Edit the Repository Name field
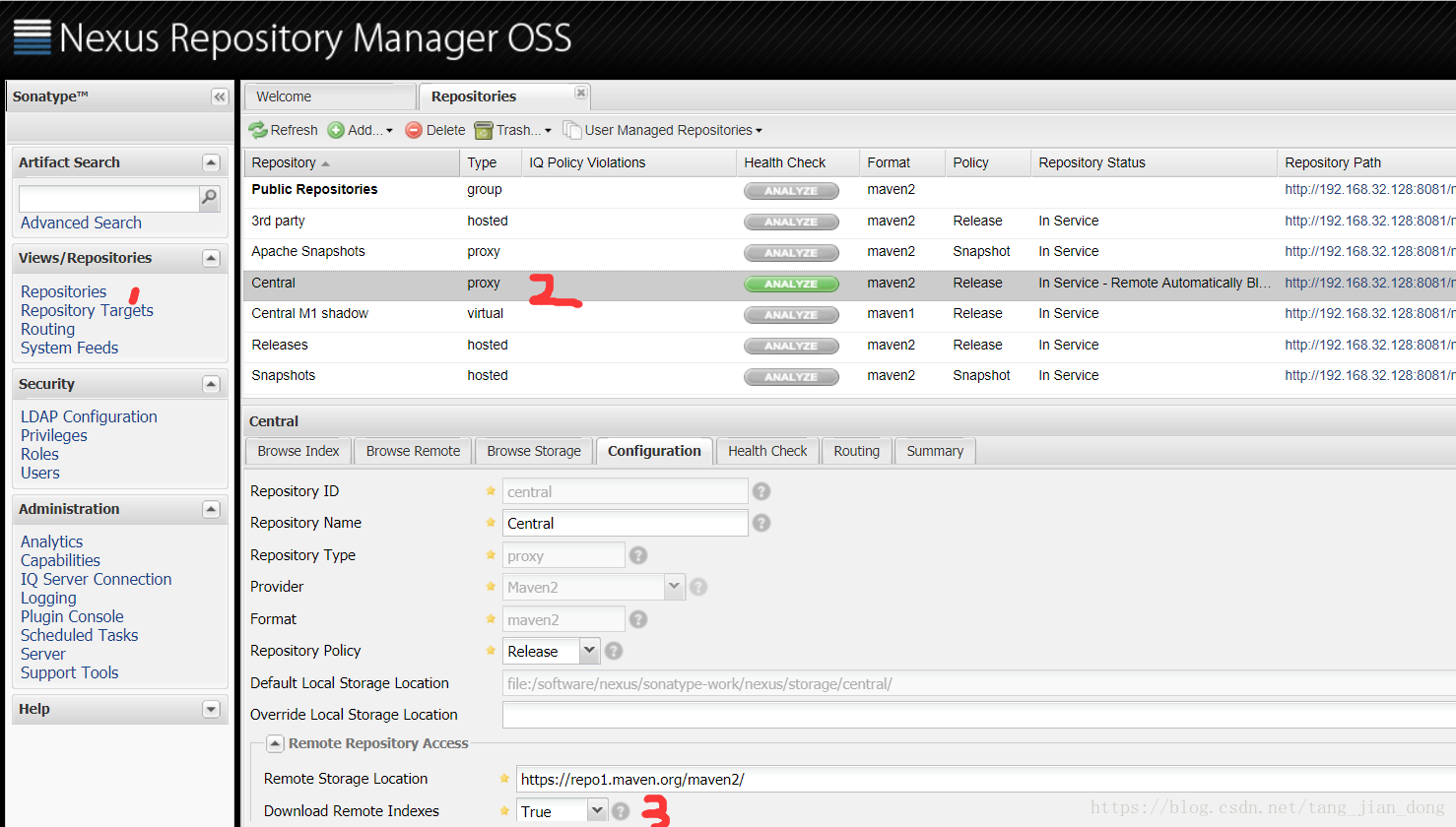The width and height of the screenshot is (1456, 827). coord(625,523)
